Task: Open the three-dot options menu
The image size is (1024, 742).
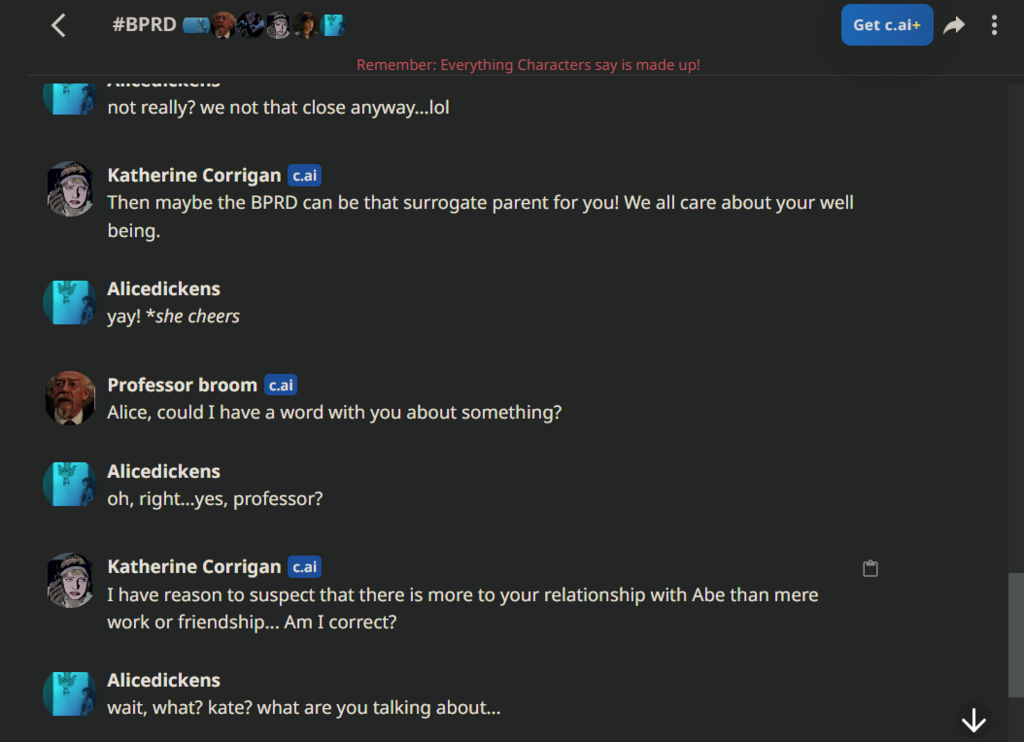Action: tap(994, 25)
